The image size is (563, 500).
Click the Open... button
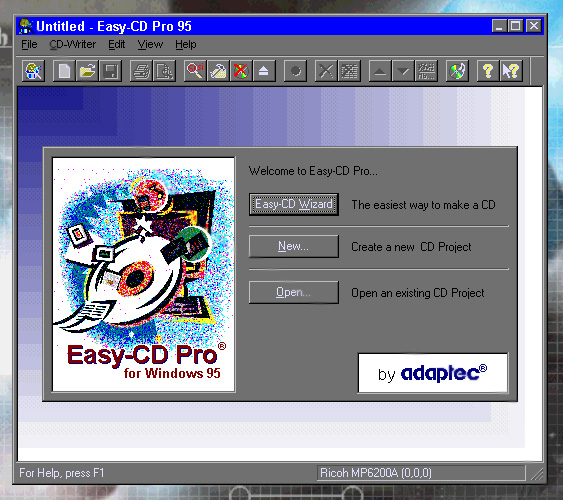pyautogui.click(x=294, y=292)
